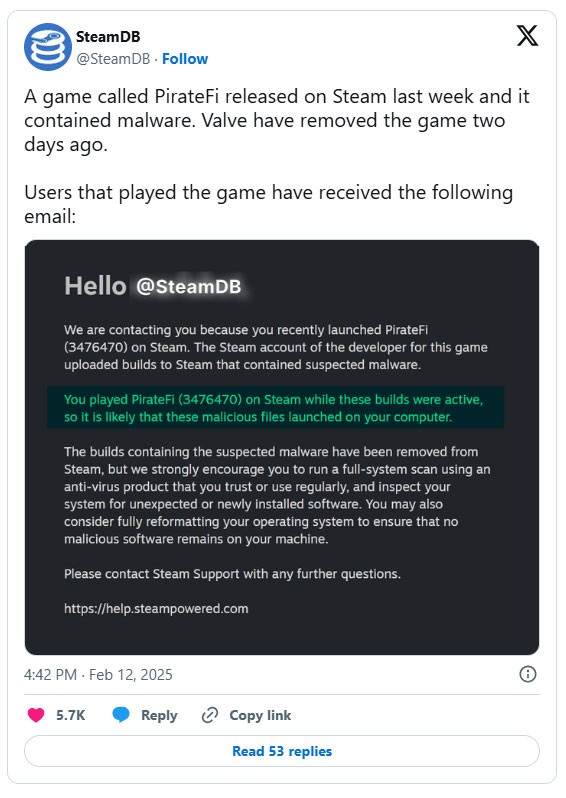Open Read 53 replies
Viewport: 566px width, 798px height.
(x=282, y=751)
